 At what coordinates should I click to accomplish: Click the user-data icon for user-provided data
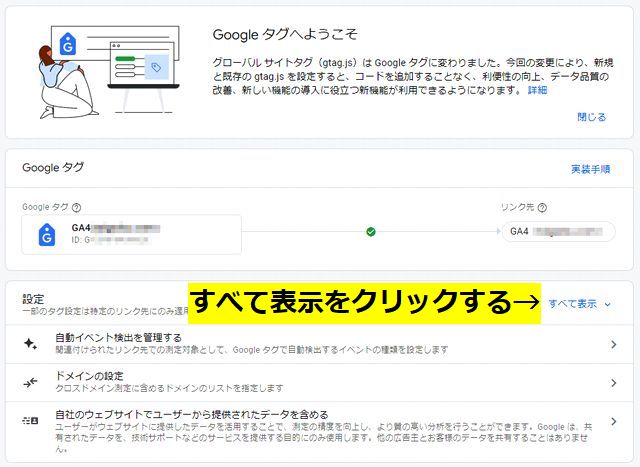pyautogui.click(x=31, y=420)
